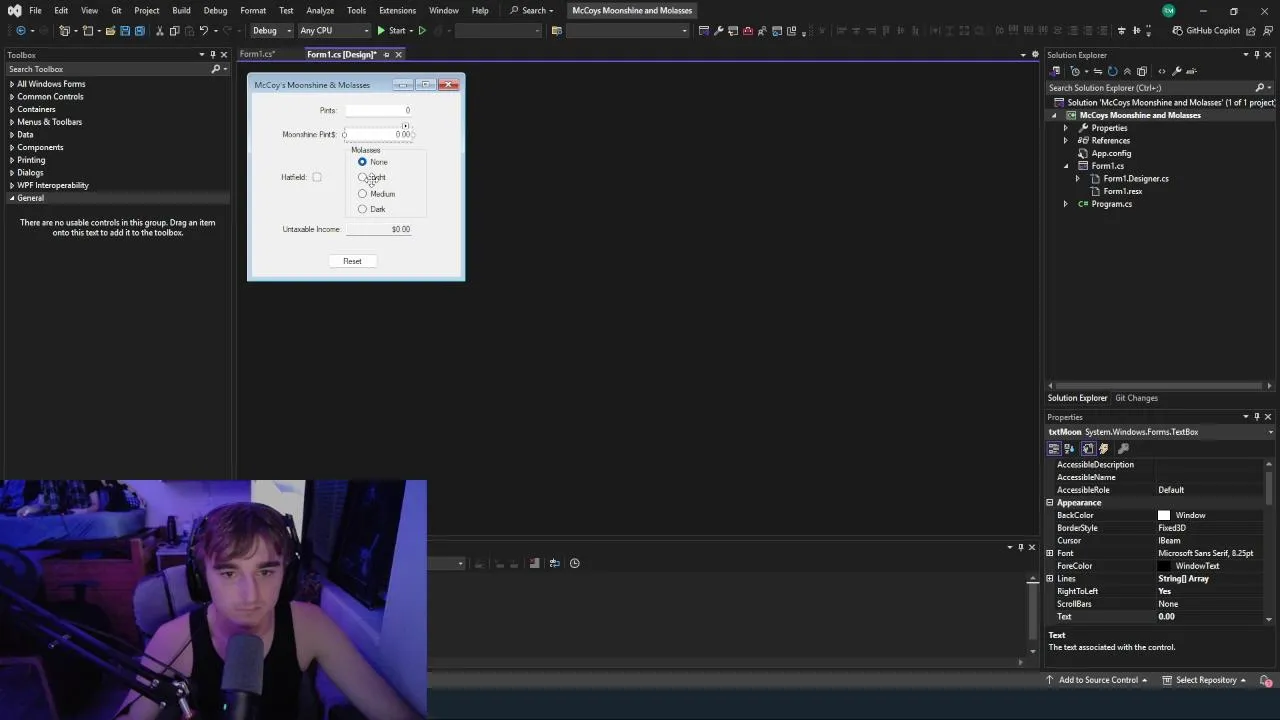Open the Any CPU platform dropdown
Image resolution: width=1280 pixels, height=720 pixels.
click(x=334, y=31)
